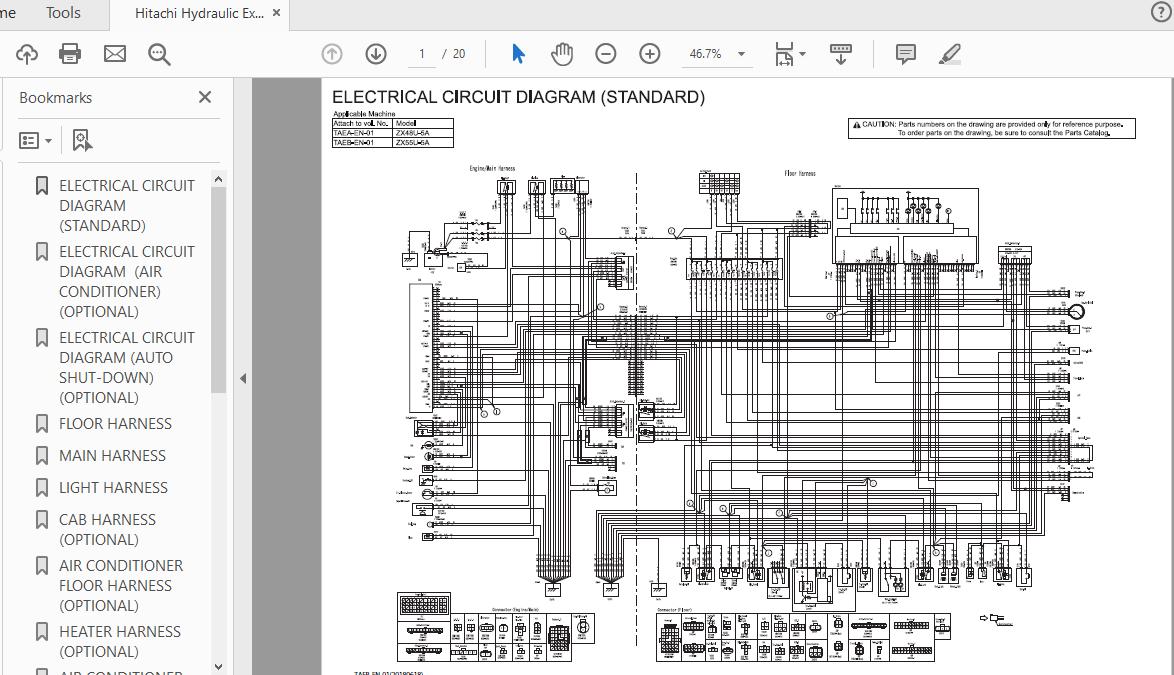Print the document using printer icon
This screenshot has height=675, width=1174.
coord(70,54)
